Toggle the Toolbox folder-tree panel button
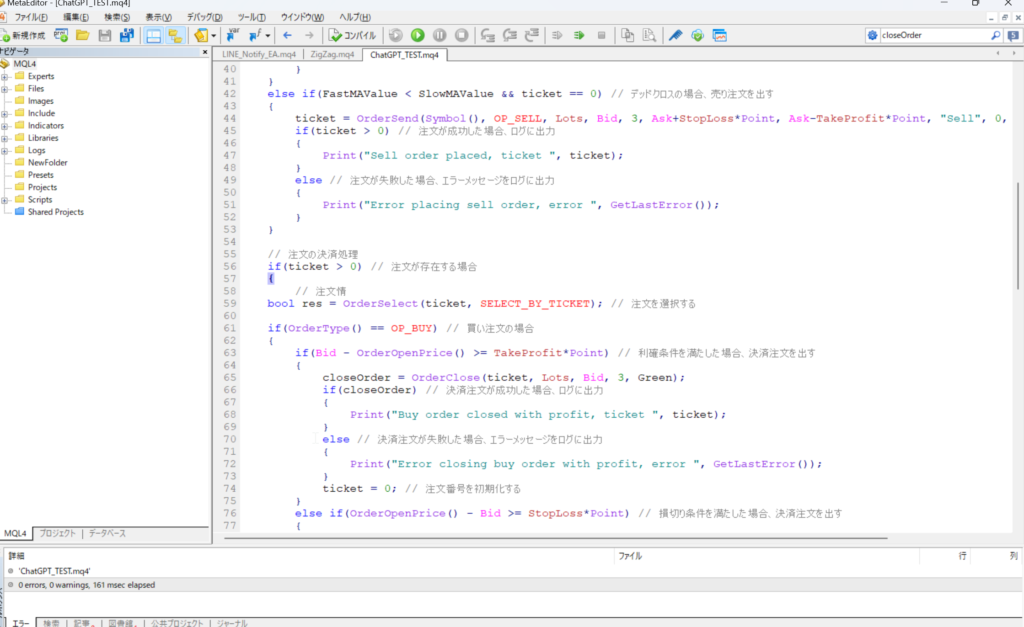 point(175,35)
